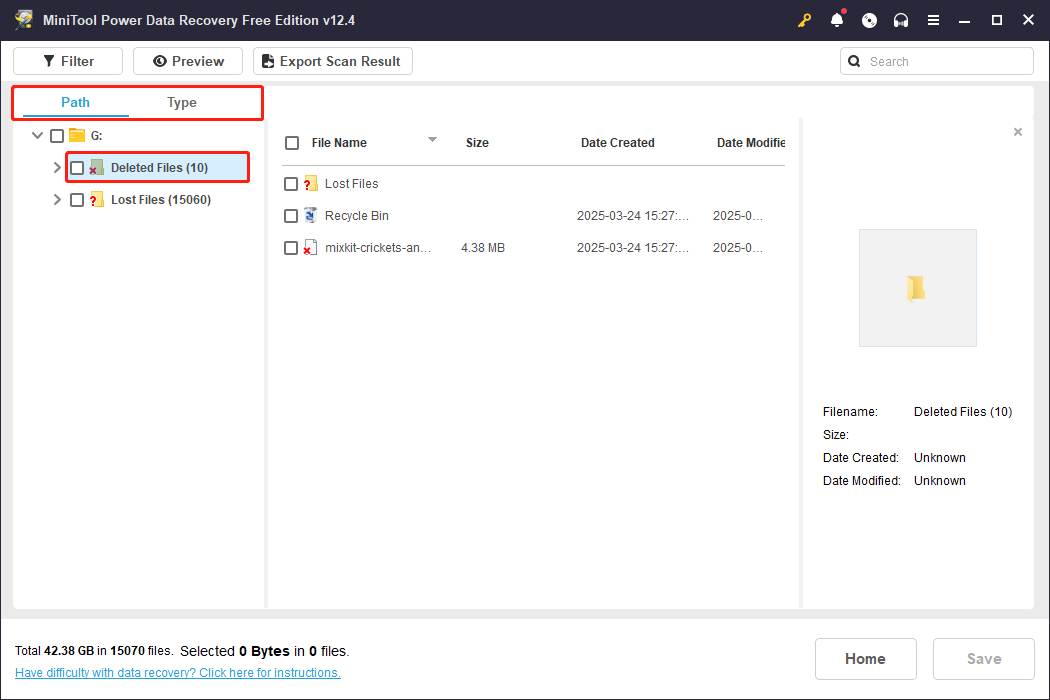Focus the Search input field
This screenshot has width=1050, height=700.
(x=936, y=61)
